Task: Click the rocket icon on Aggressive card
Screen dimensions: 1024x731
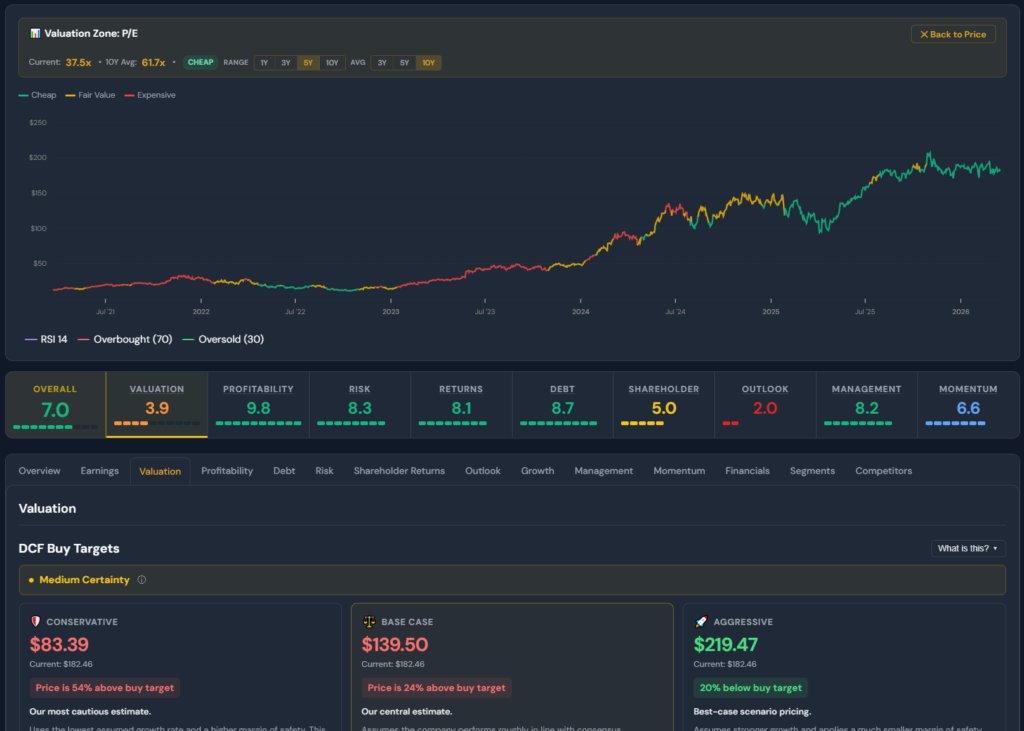Action: [700, 622]
